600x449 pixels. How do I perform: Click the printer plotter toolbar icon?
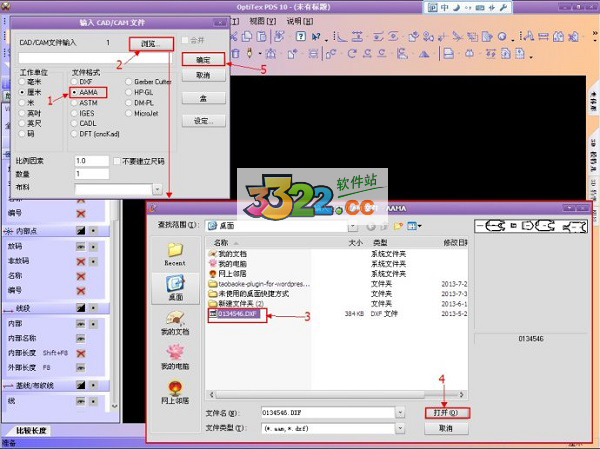448,54
